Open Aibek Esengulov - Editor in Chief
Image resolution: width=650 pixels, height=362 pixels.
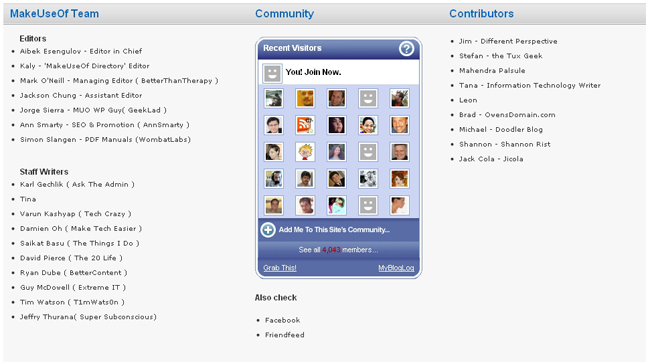tap(81, 51)
